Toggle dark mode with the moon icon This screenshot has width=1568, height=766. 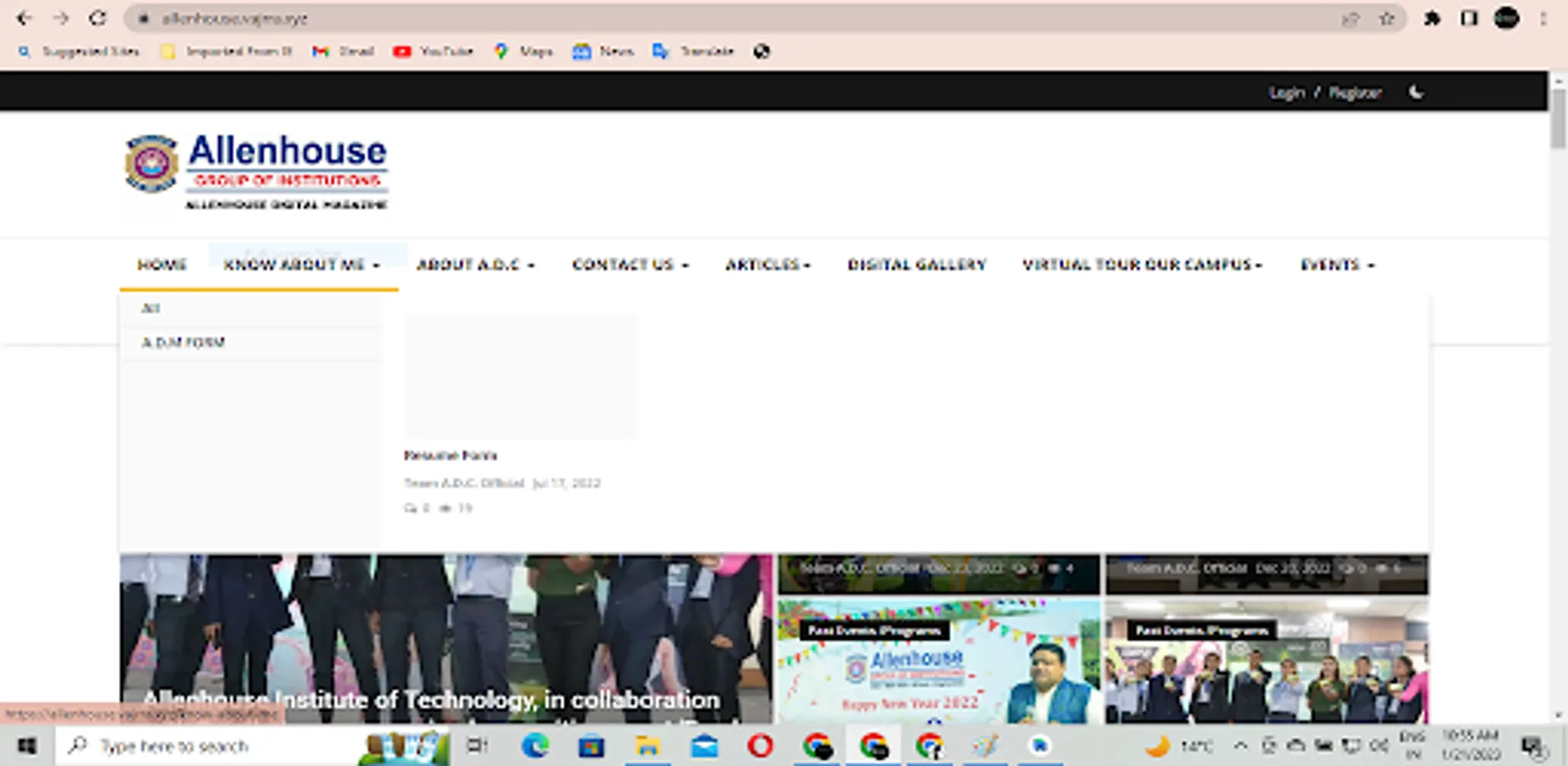pyautogui.click(x=1417, y=92)
